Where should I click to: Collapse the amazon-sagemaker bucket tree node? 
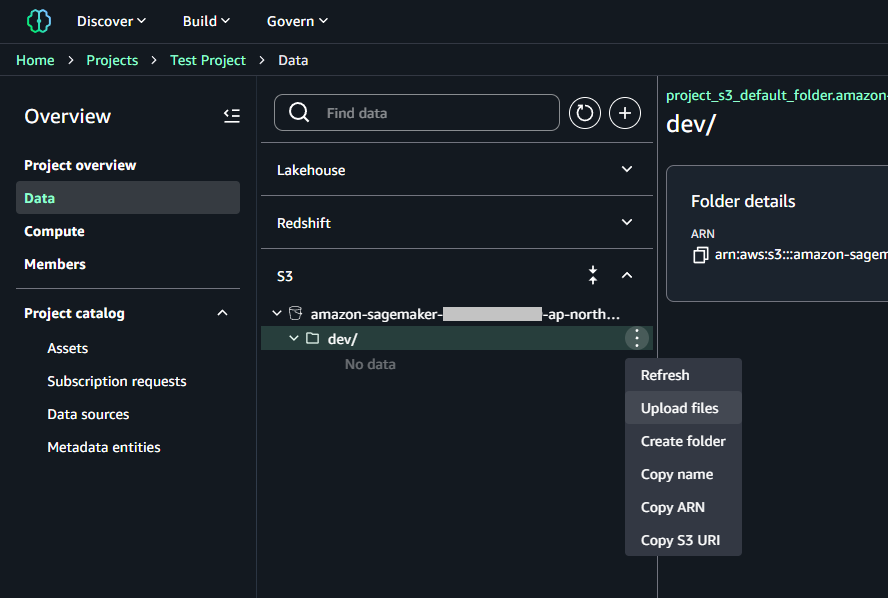click(277, 313)
